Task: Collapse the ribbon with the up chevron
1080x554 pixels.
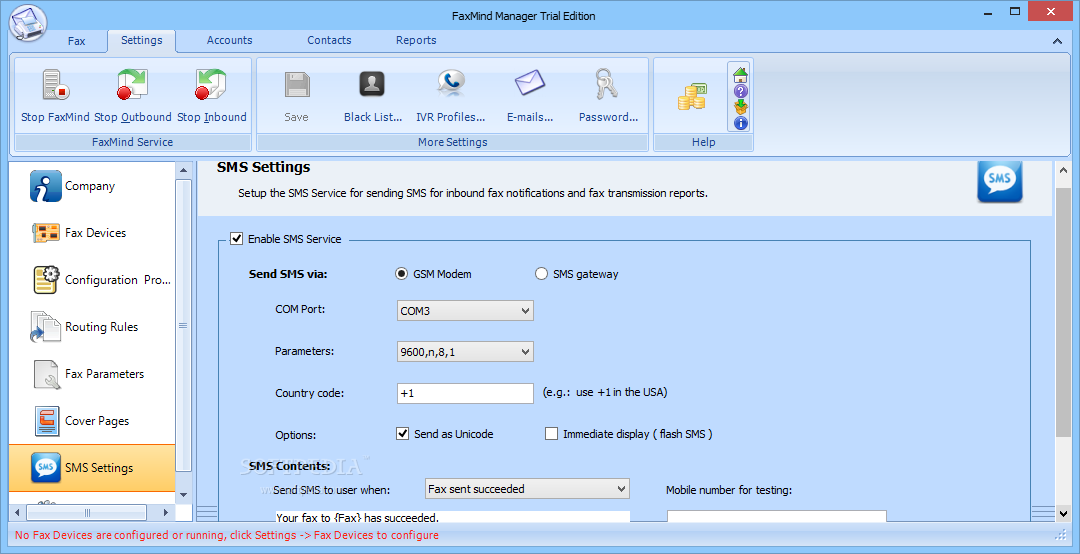Action: (x=1057, y=41)
